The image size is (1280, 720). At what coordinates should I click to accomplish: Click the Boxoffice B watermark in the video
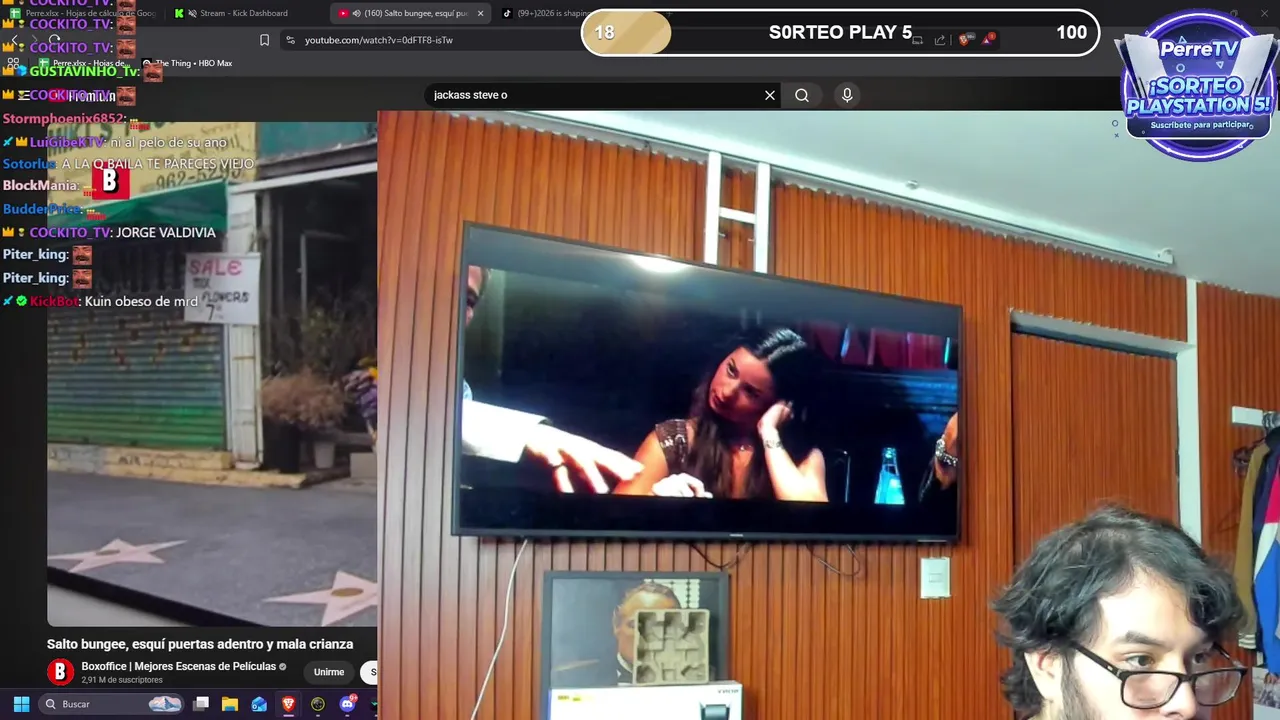pyautogui.click(x=110, y=181)
